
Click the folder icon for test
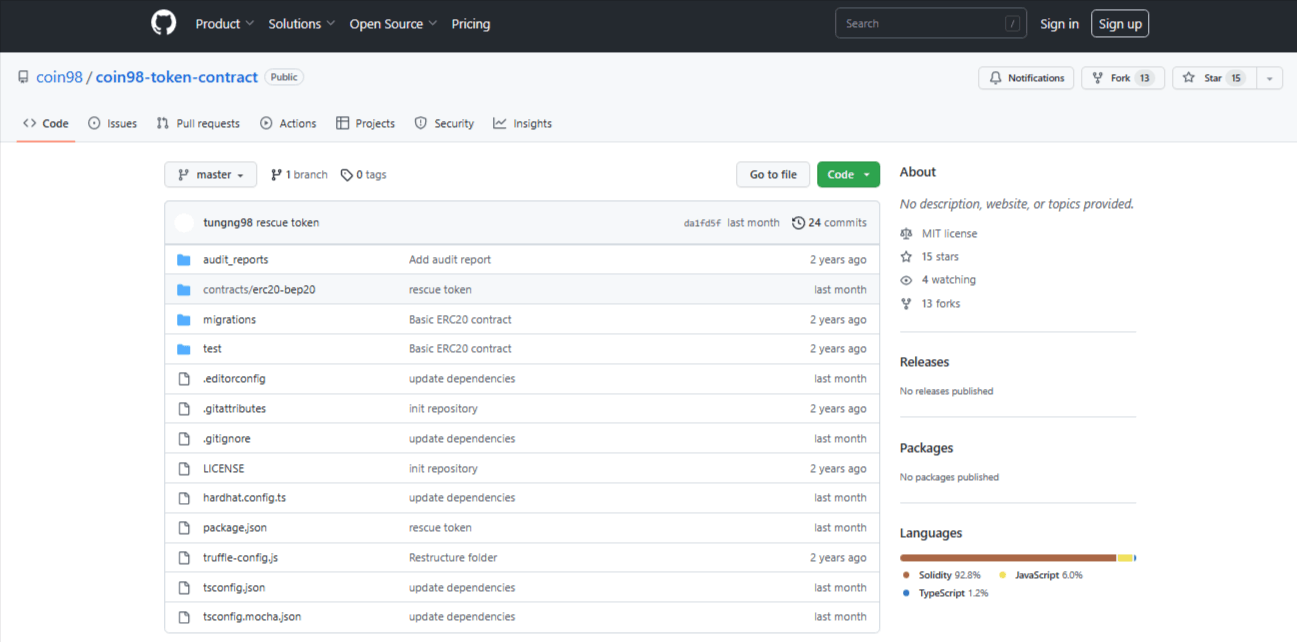[x=184, y=349]
